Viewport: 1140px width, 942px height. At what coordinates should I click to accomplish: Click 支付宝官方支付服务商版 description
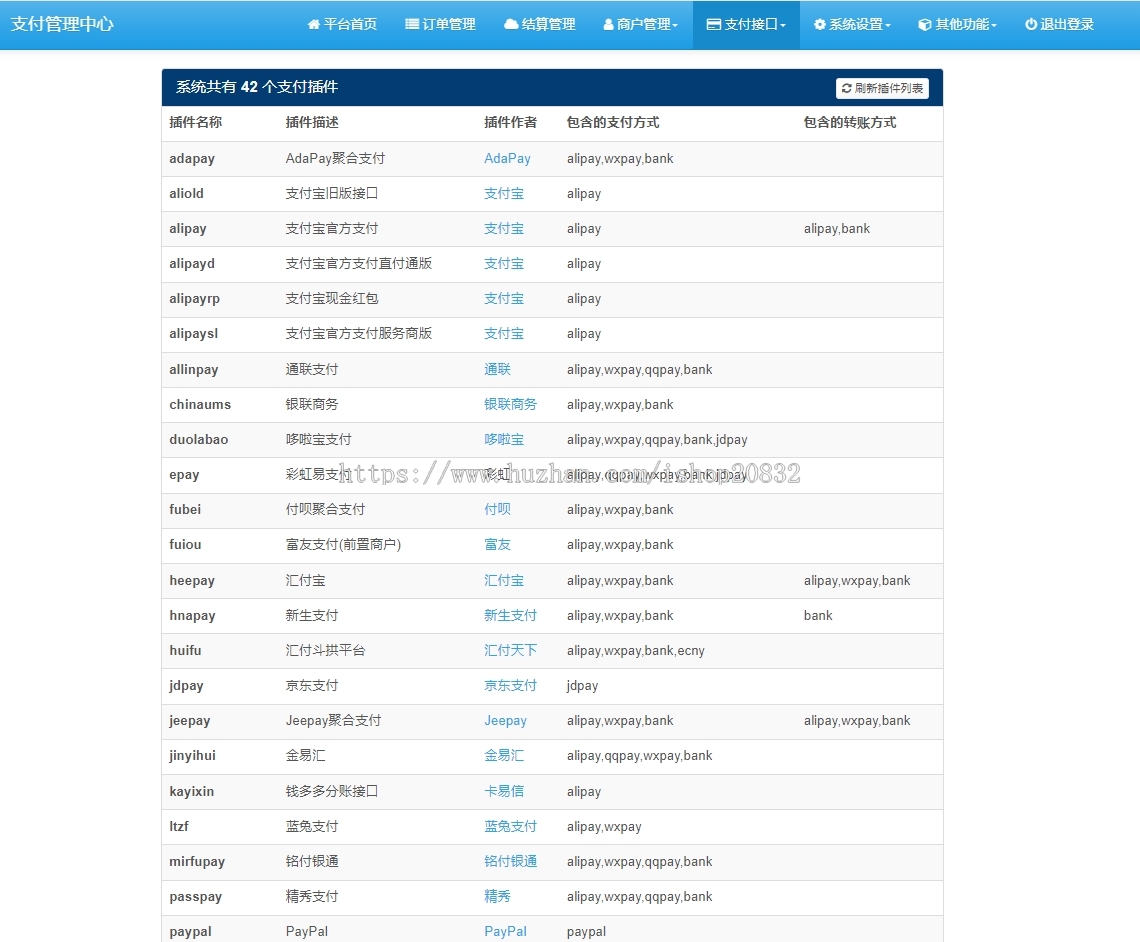pyautogui.click(x=358, y=334)
